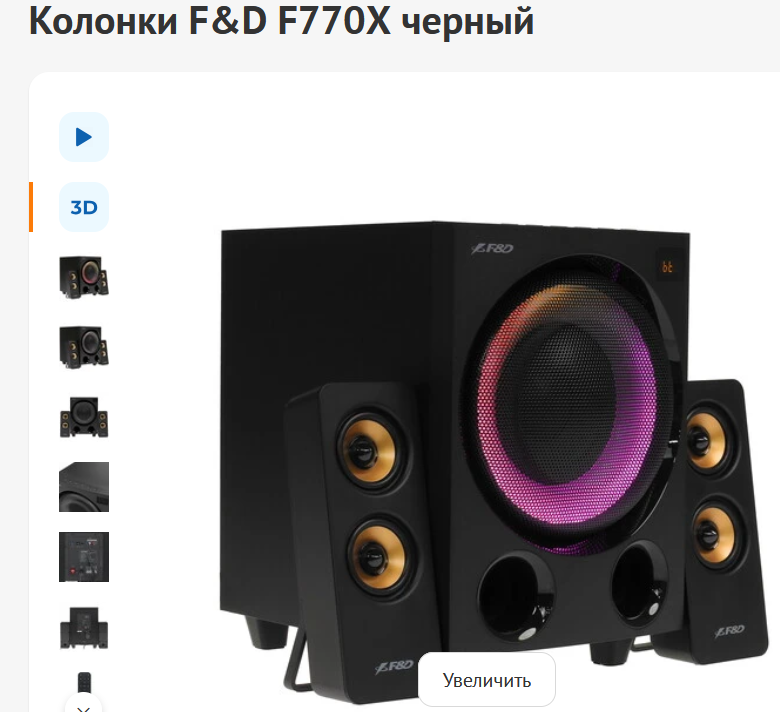Click the orange bt display on subwoofer
Viewport: 780px width, 712px height.
tap(667, 267)
